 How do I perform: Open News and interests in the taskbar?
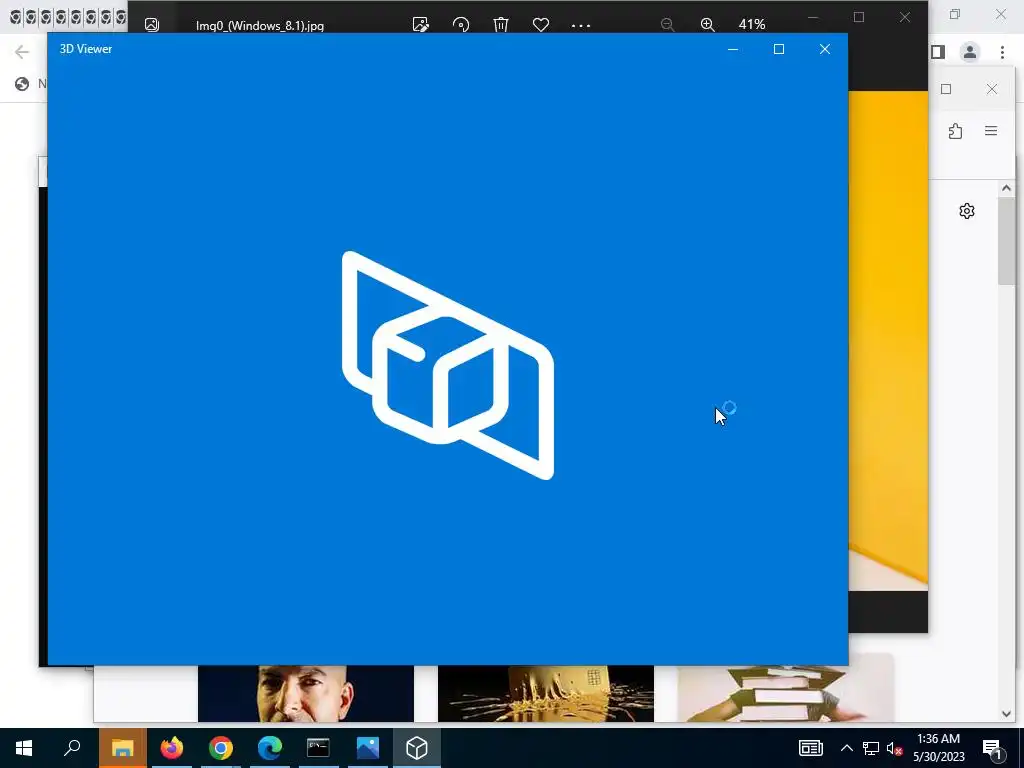point(810,748)
